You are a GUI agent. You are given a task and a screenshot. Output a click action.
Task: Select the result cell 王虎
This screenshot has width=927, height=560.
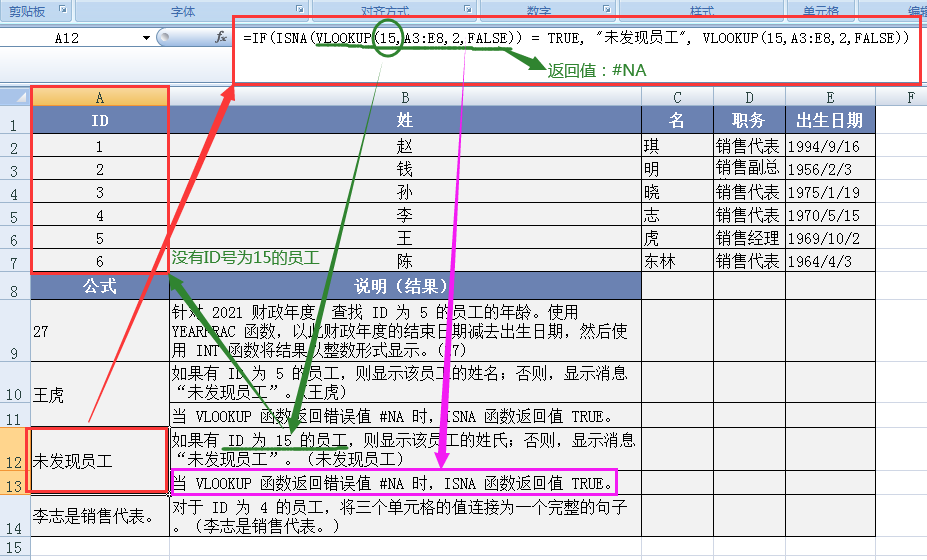coord(99,394)
